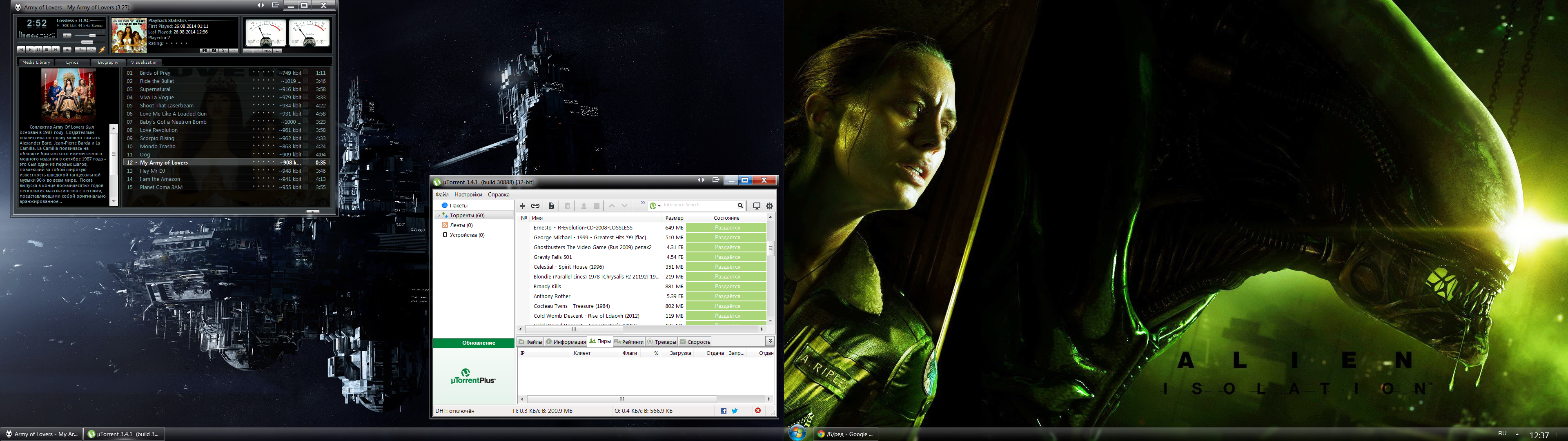Open uTorrent preferences gear icon
The height and width of the screenshot is (441, 1568).
click(769, 206)
